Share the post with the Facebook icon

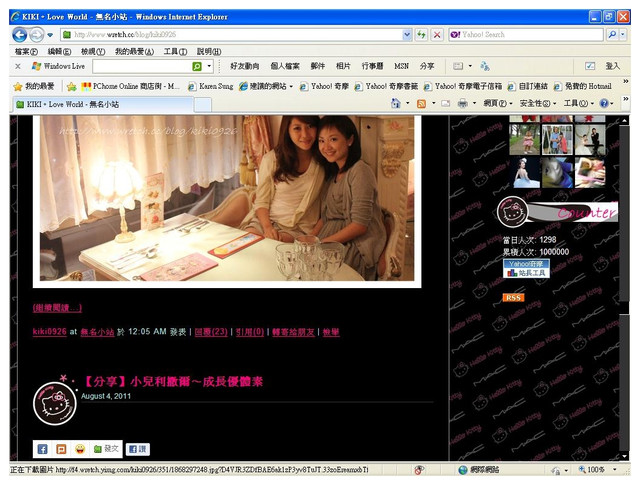click(x=42, y=449)
